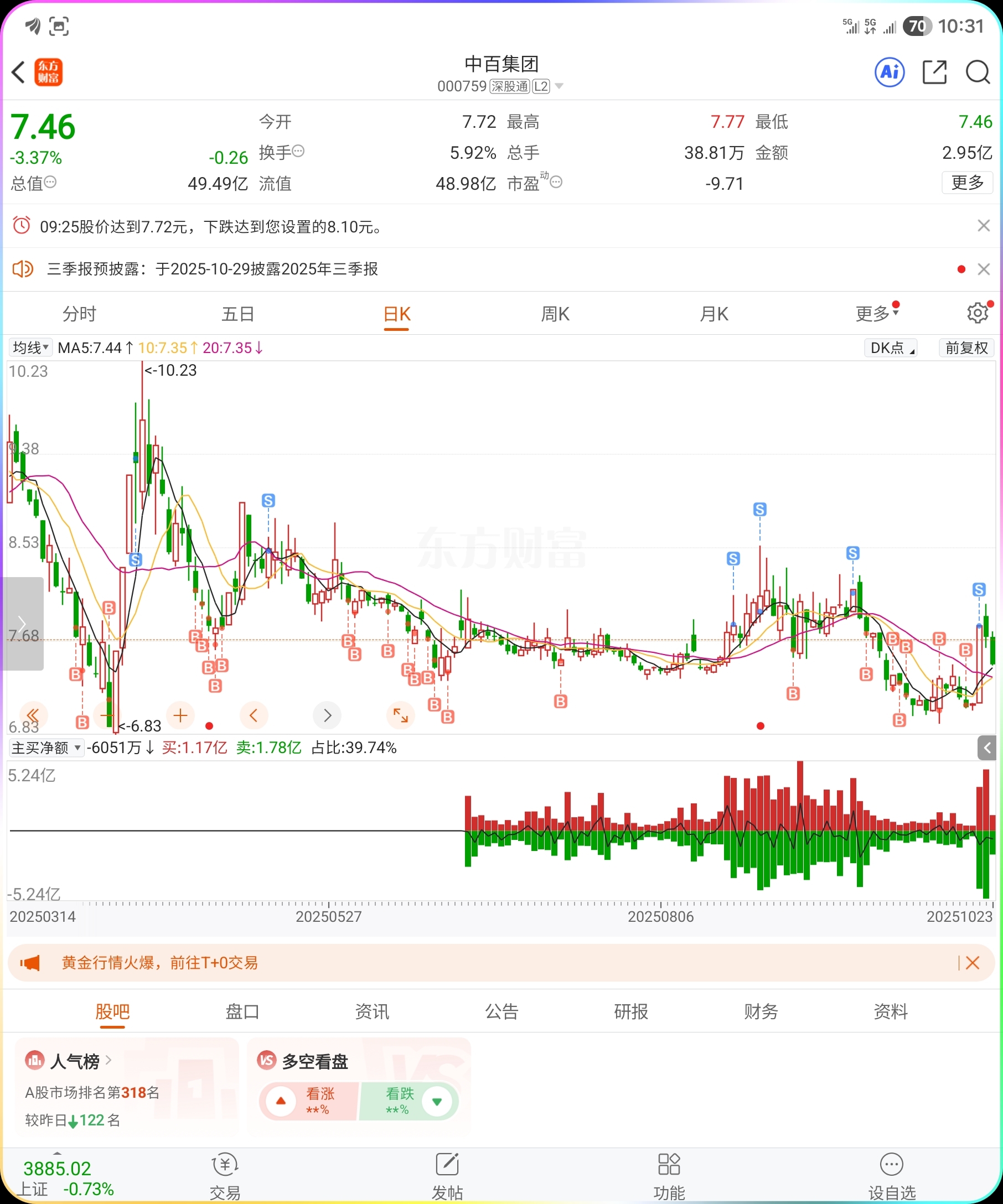Image resolution: width=1003 pixels, height=1204 pixels.
Task: Tap the 占比:39.74% value
Action: click(354, 748)
